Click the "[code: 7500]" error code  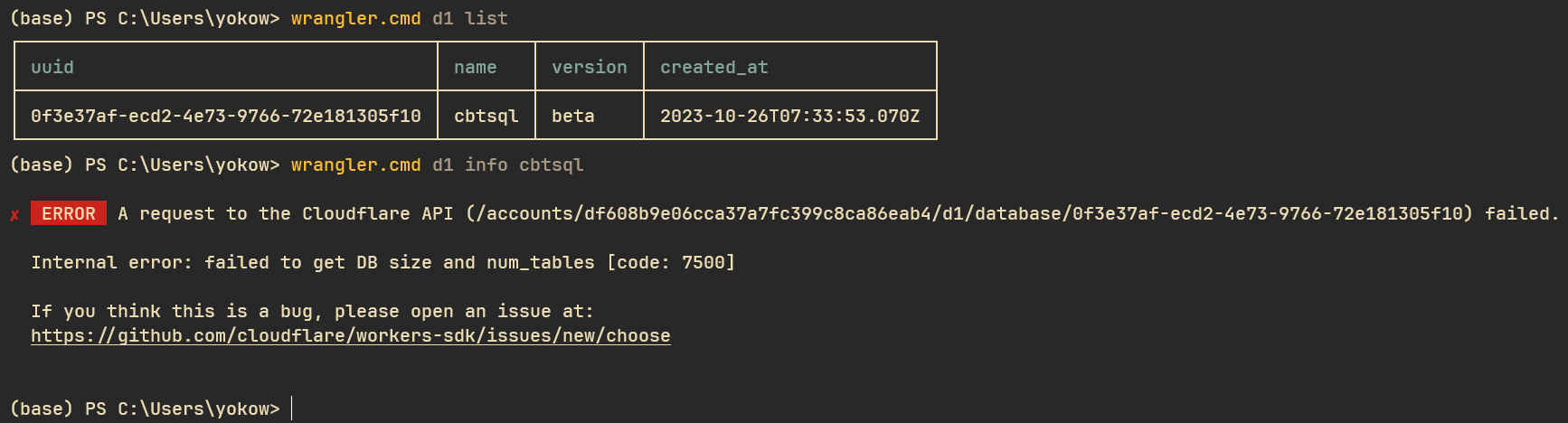tap(670, 262)
